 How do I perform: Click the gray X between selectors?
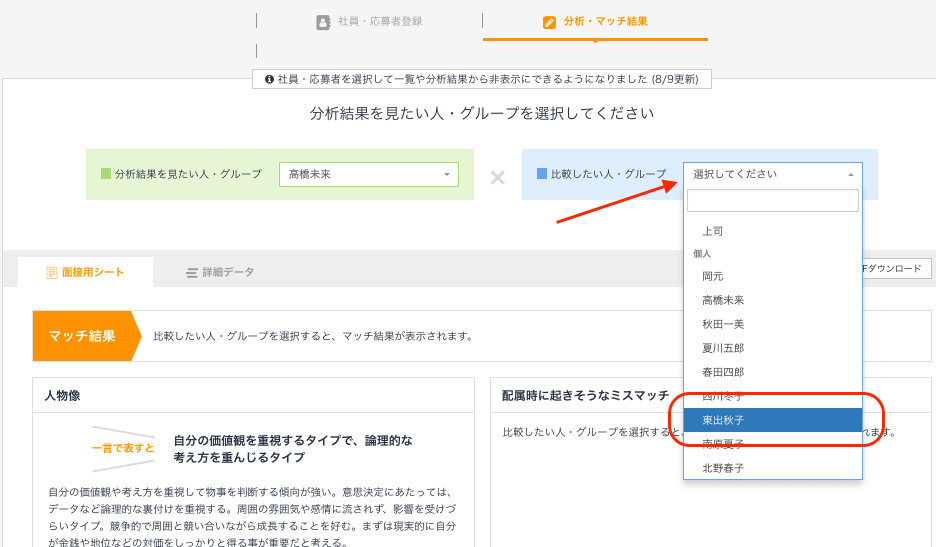click(x=497, y=177)
